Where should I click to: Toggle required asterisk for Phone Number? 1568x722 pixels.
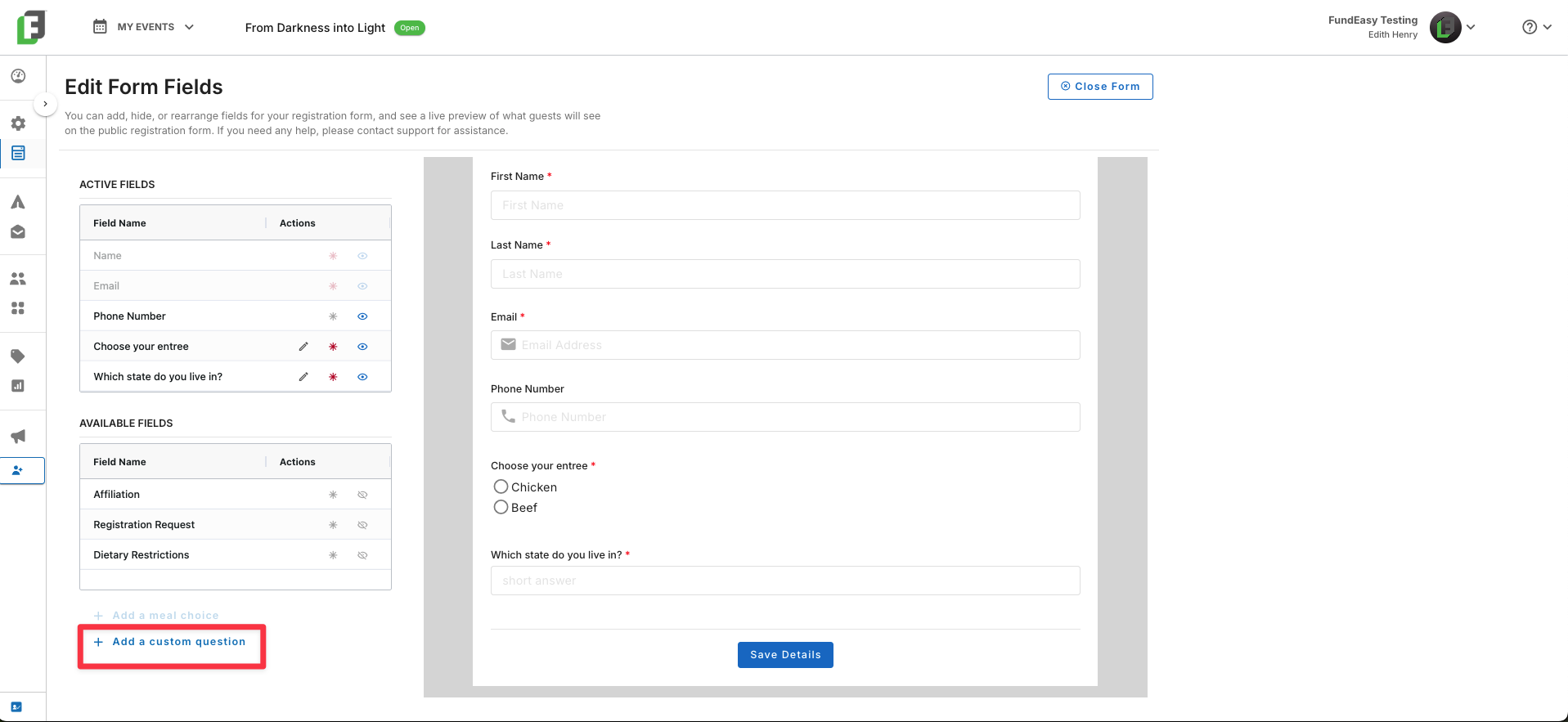pyautogui.click(x=333, y=316)
